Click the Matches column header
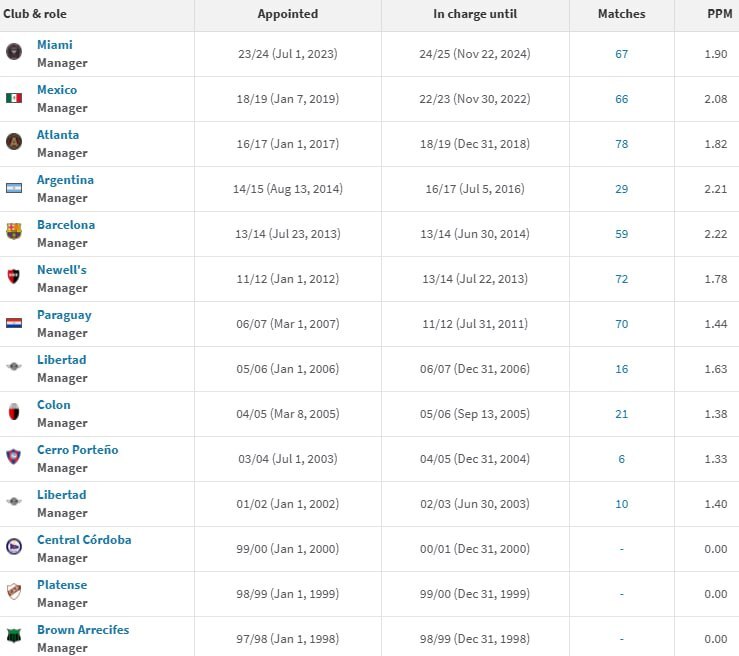This screenshot has width=739, height=656. [x=622, y=14]
